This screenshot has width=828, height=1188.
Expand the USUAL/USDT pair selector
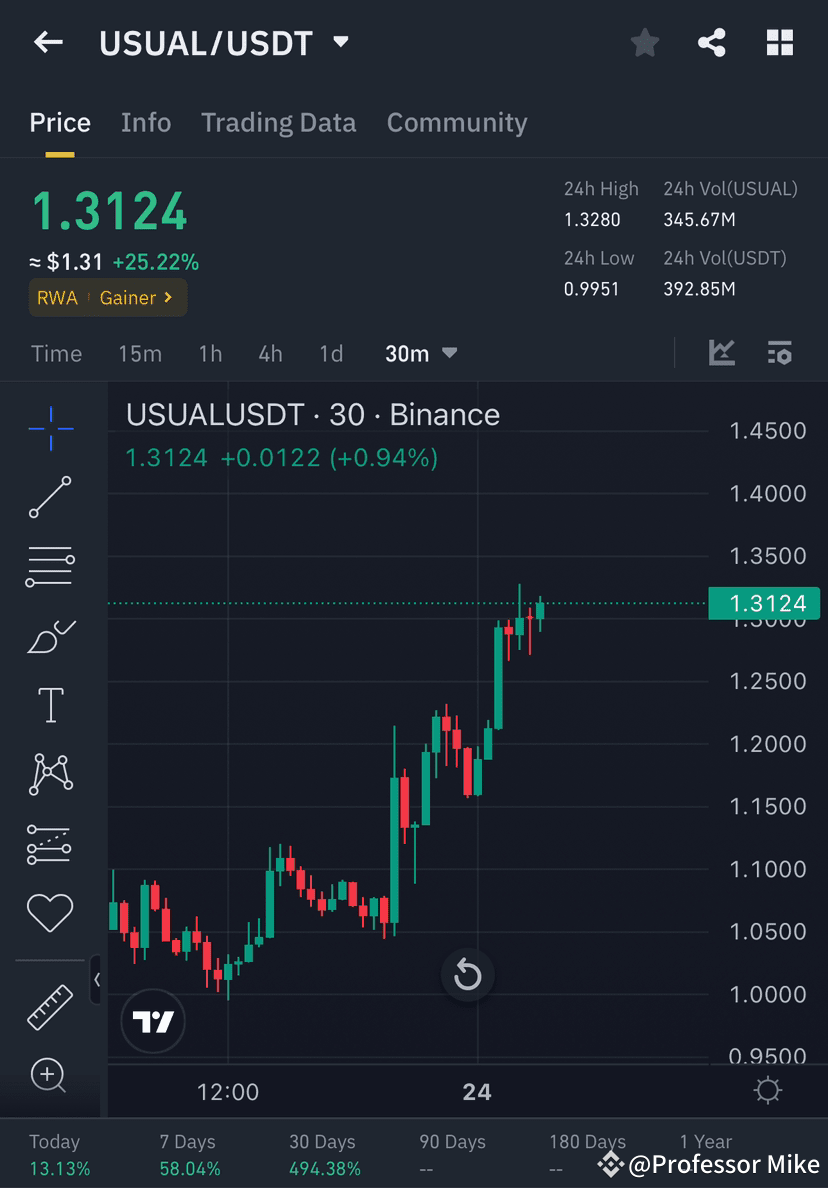(340, 43)
